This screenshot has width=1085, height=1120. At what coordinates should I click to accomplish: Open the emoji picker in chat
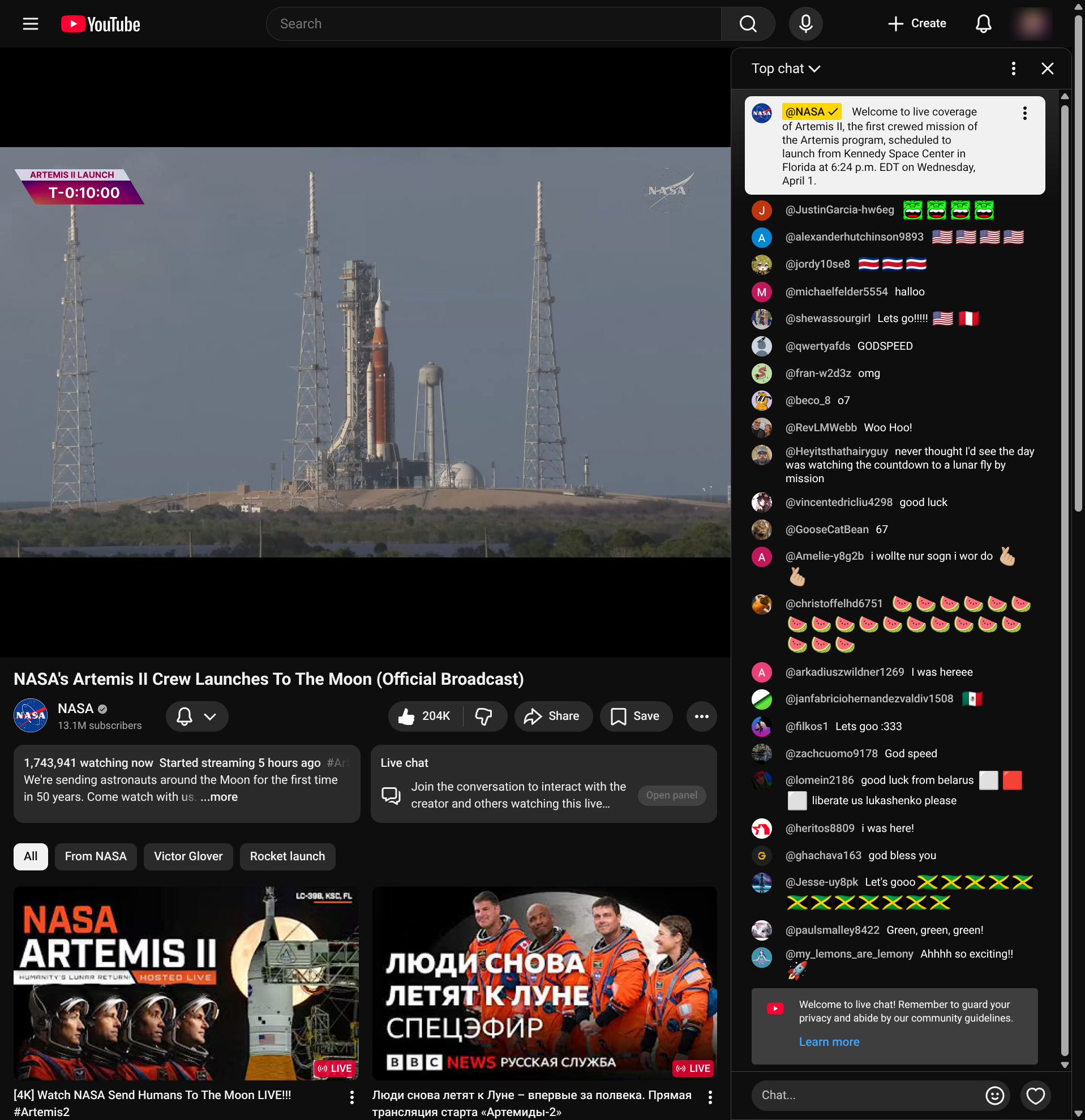coord(995,1096)
